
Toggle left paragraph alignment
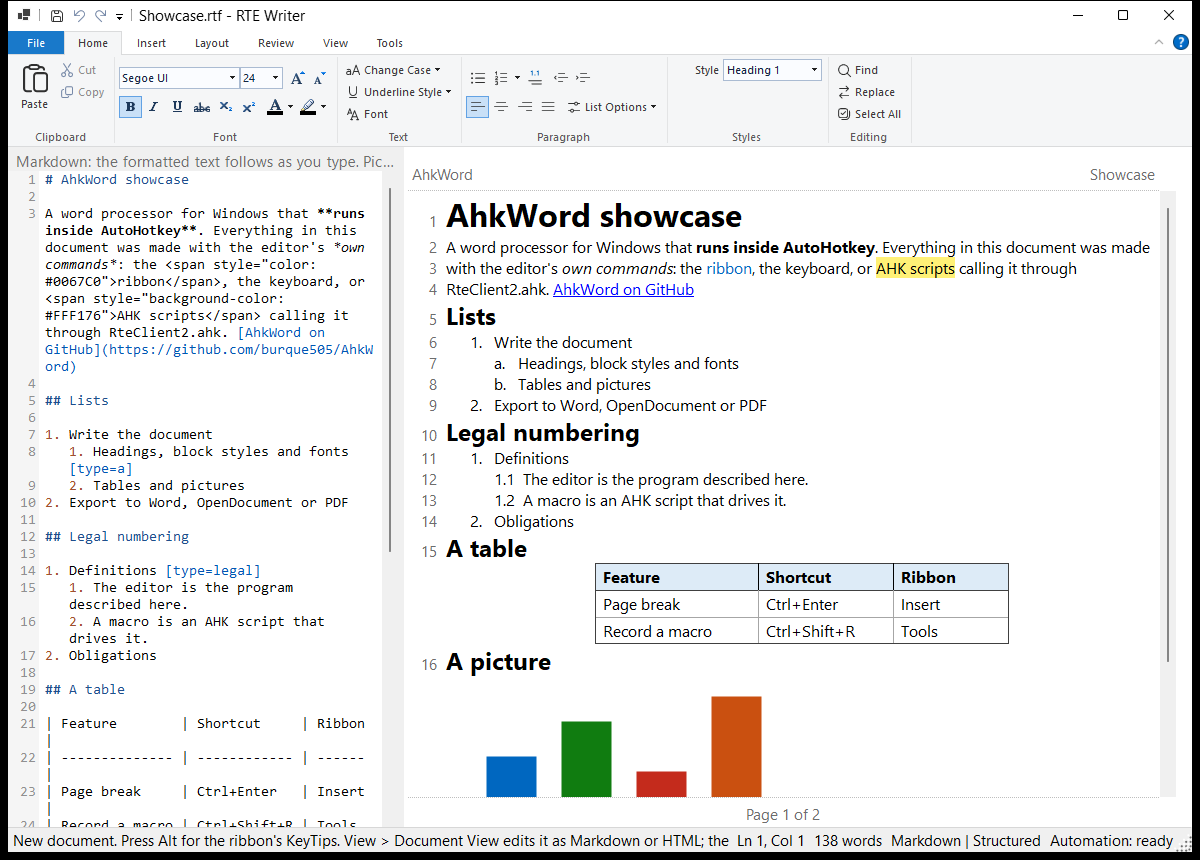(x=477, y=107)
